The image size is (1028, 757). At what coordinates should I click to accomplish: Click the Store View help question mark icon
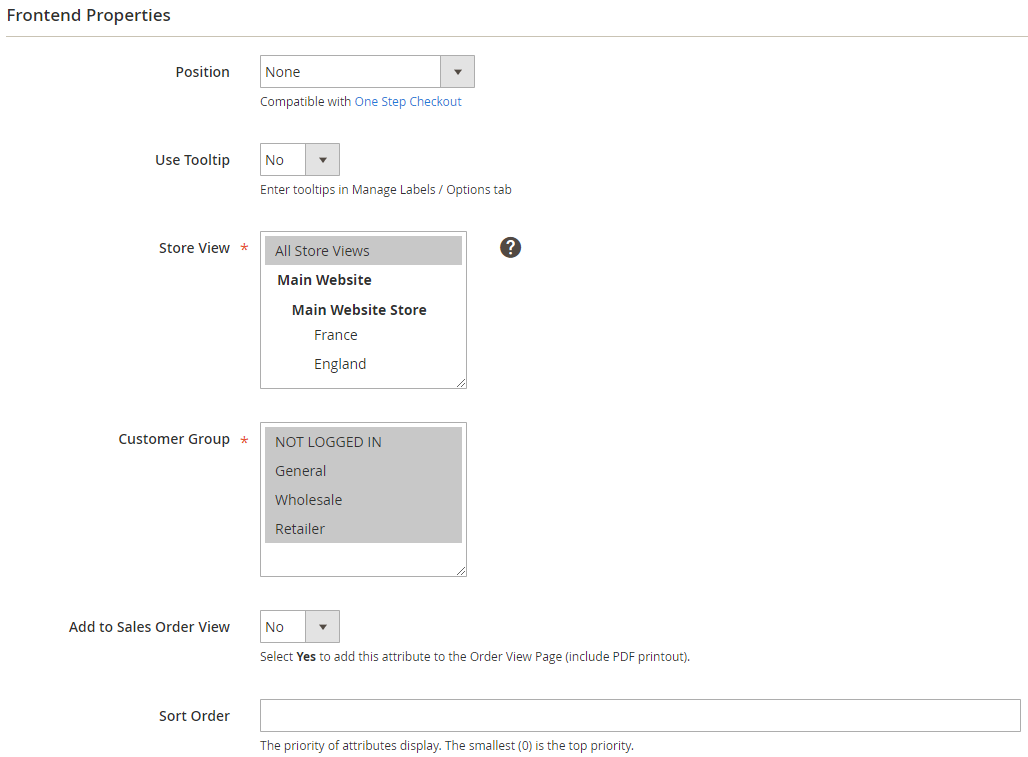510,248
